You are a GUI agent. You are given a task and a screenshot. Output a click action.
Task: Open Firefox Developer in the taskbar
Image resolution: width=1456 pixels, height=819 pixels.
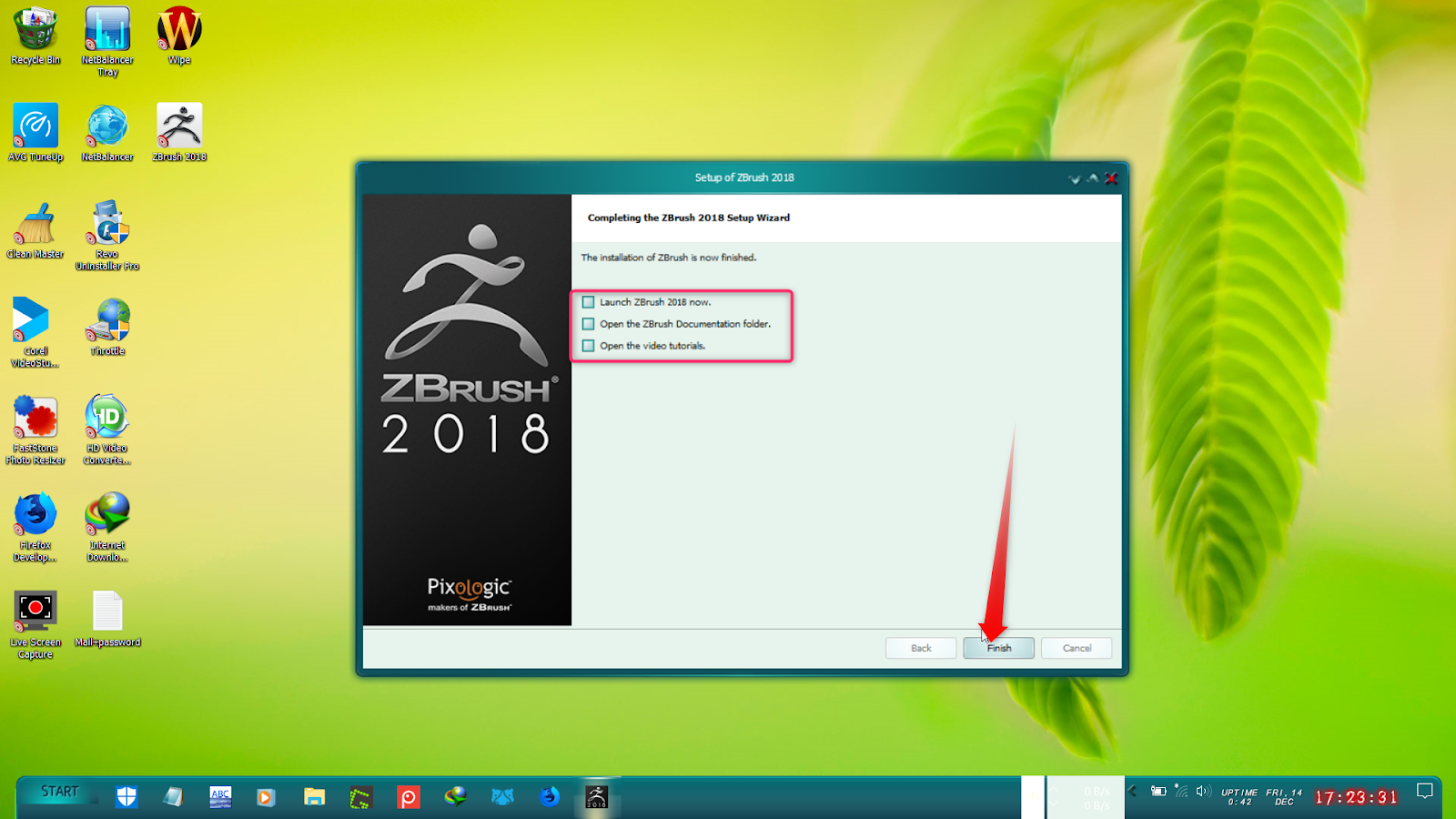coord(549,797)
